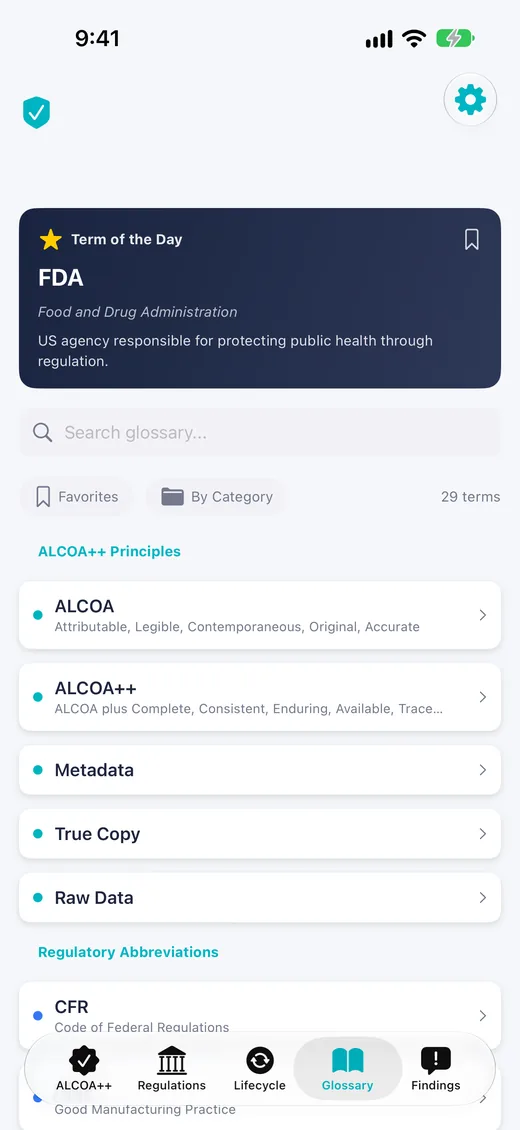Viewport: 520px width, 1130px height.
Task: Open the Raw Data term
Action: 260,897
